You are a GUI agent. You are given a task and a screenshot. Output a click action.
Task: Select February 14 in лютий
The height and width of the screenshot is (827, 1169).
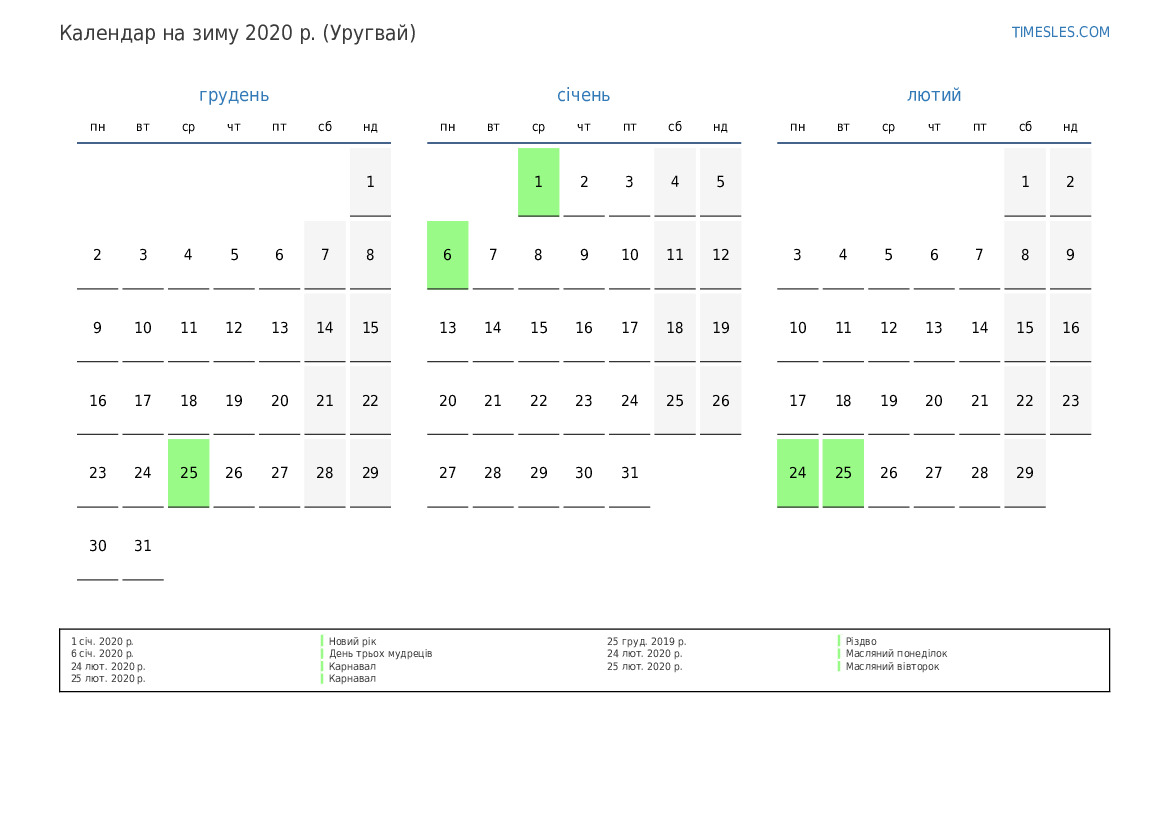point(980,327)
